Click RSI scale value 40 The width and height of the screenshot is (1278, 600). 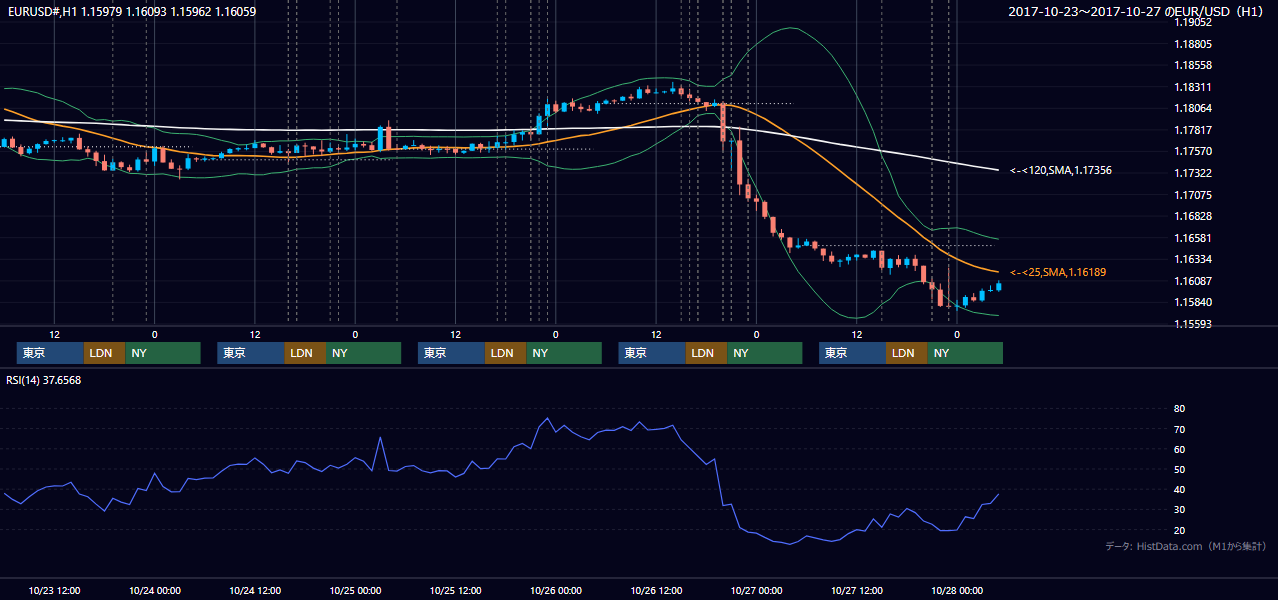coord(1180,490)
